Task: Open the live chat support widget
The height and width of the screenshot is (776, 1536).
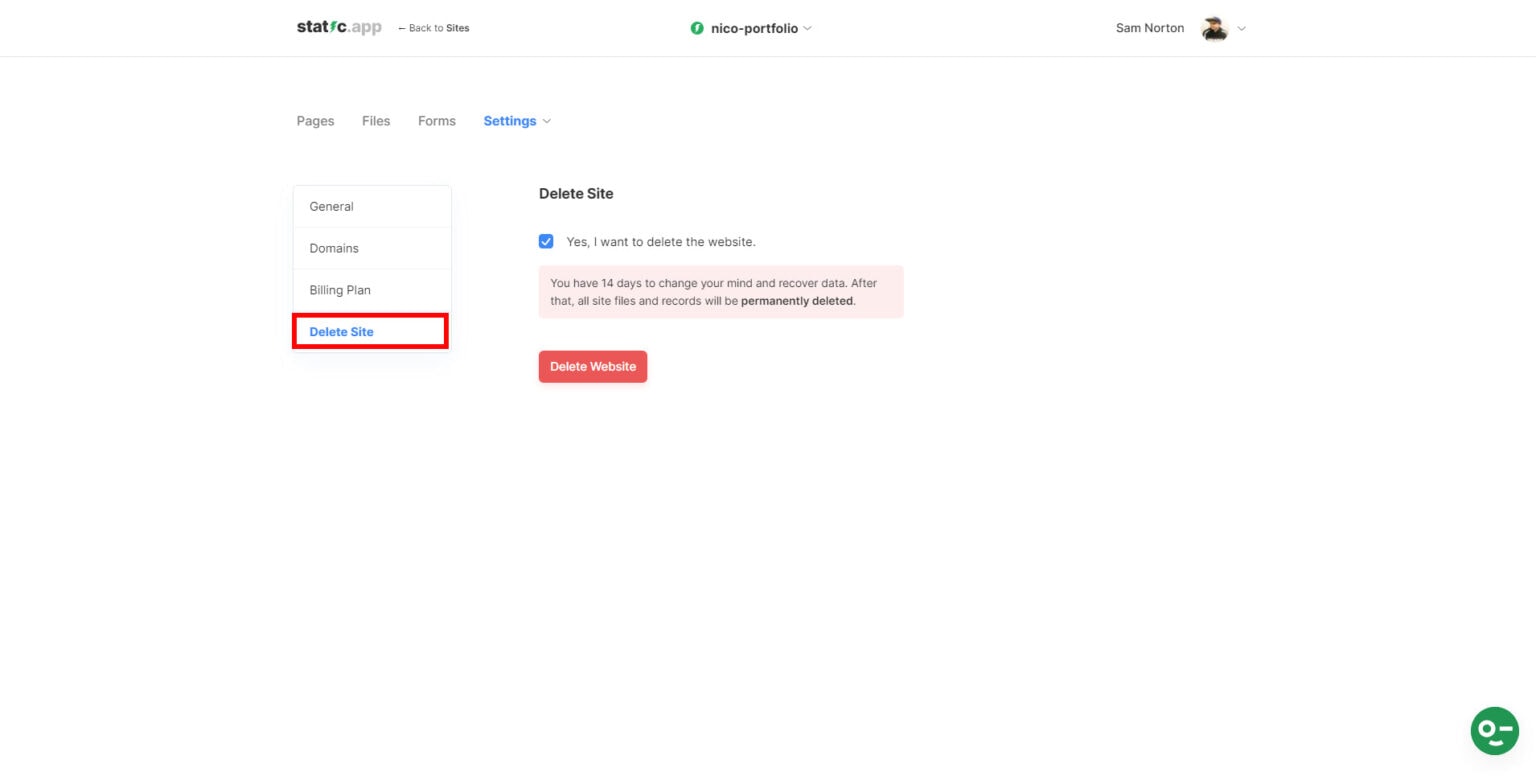Action: click(x=1494, y=731)
